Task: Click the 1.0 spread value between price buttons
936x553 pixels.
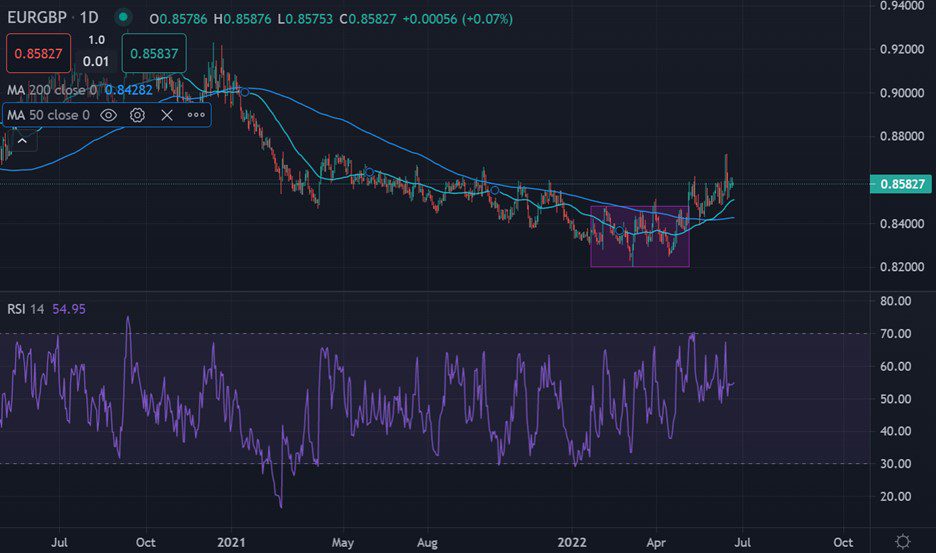Action: pyautogui.click(x=96, y=40)
